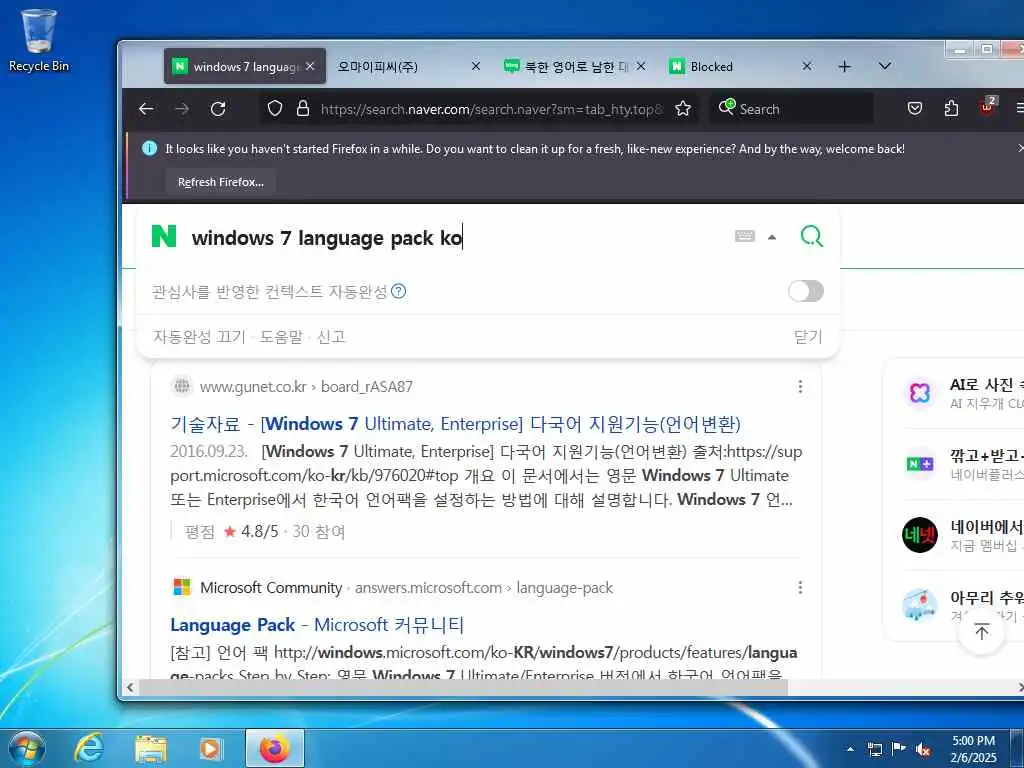Open the 기술자료 Windows 7 Ultimate result title
The height and width of the screenshot is (768, 1024).
(455, 424)
